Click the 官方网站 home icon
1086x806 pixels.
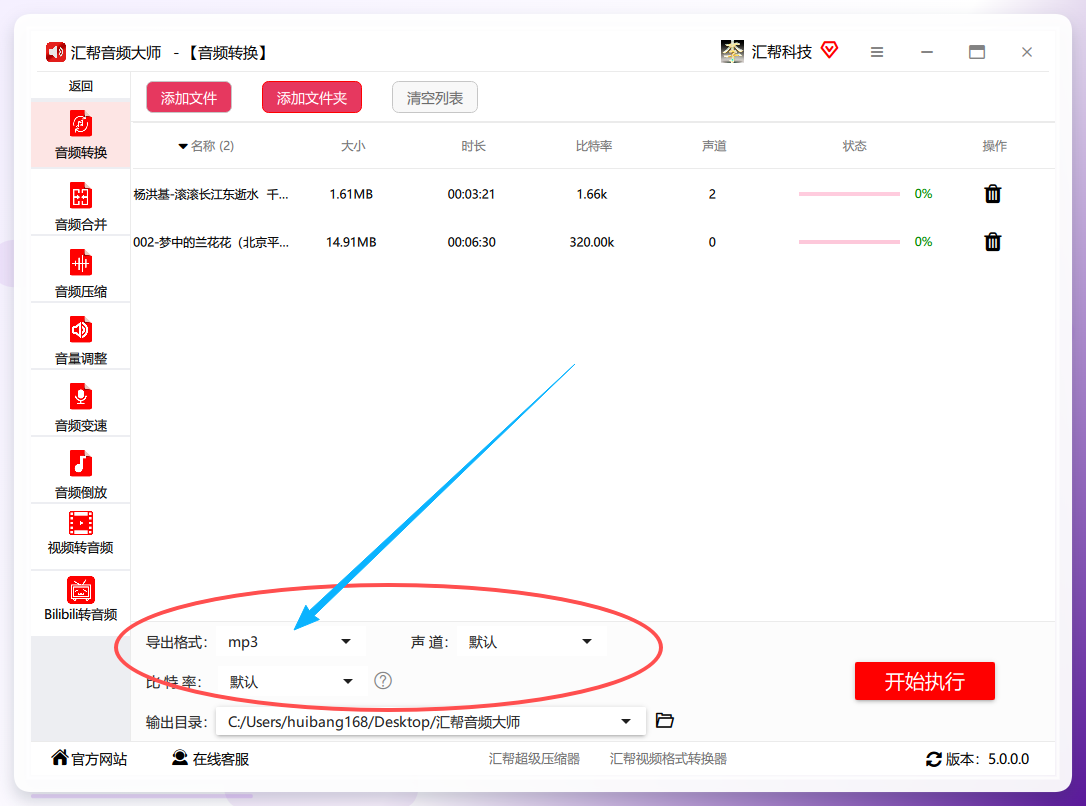[60, 758]
